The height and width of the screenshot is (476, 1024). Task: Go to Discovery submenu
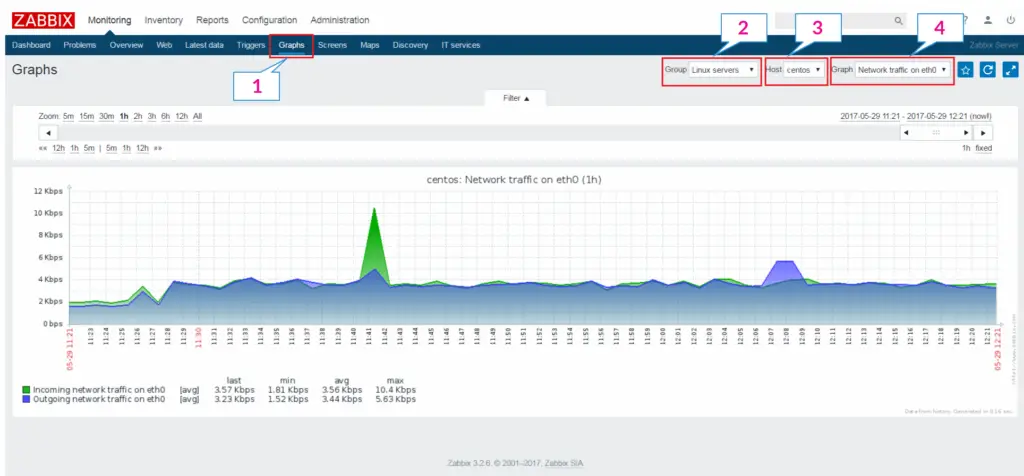tap(410, 45)
